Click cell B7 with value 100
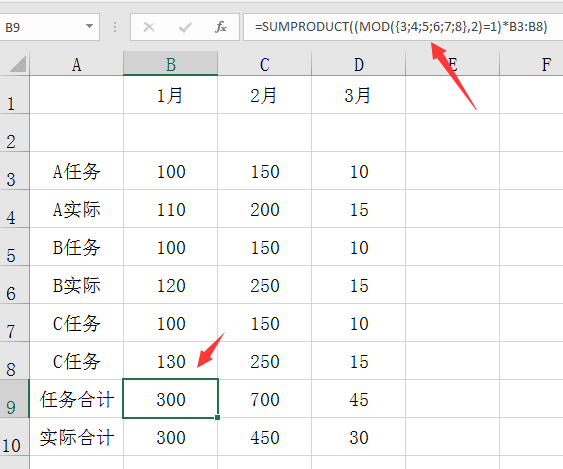This screenshot has width=563, height=469. (x=171, y=323)
